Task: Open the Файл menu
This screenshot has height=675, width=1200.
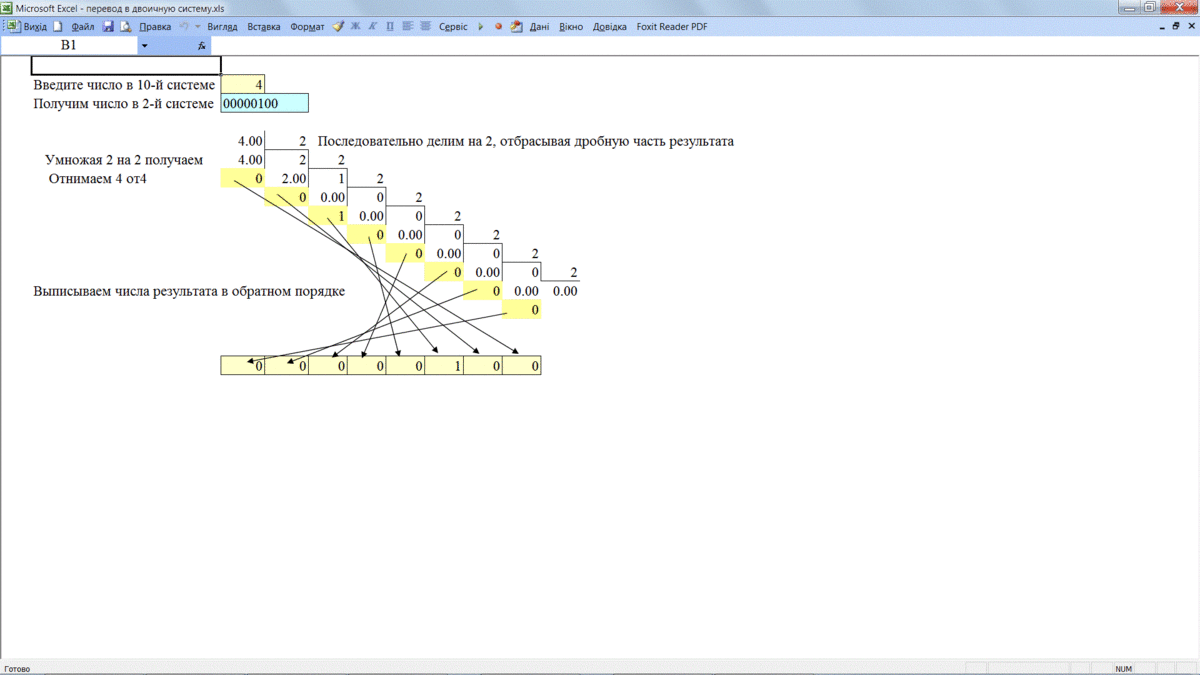Action: click(x=83, y=27)
